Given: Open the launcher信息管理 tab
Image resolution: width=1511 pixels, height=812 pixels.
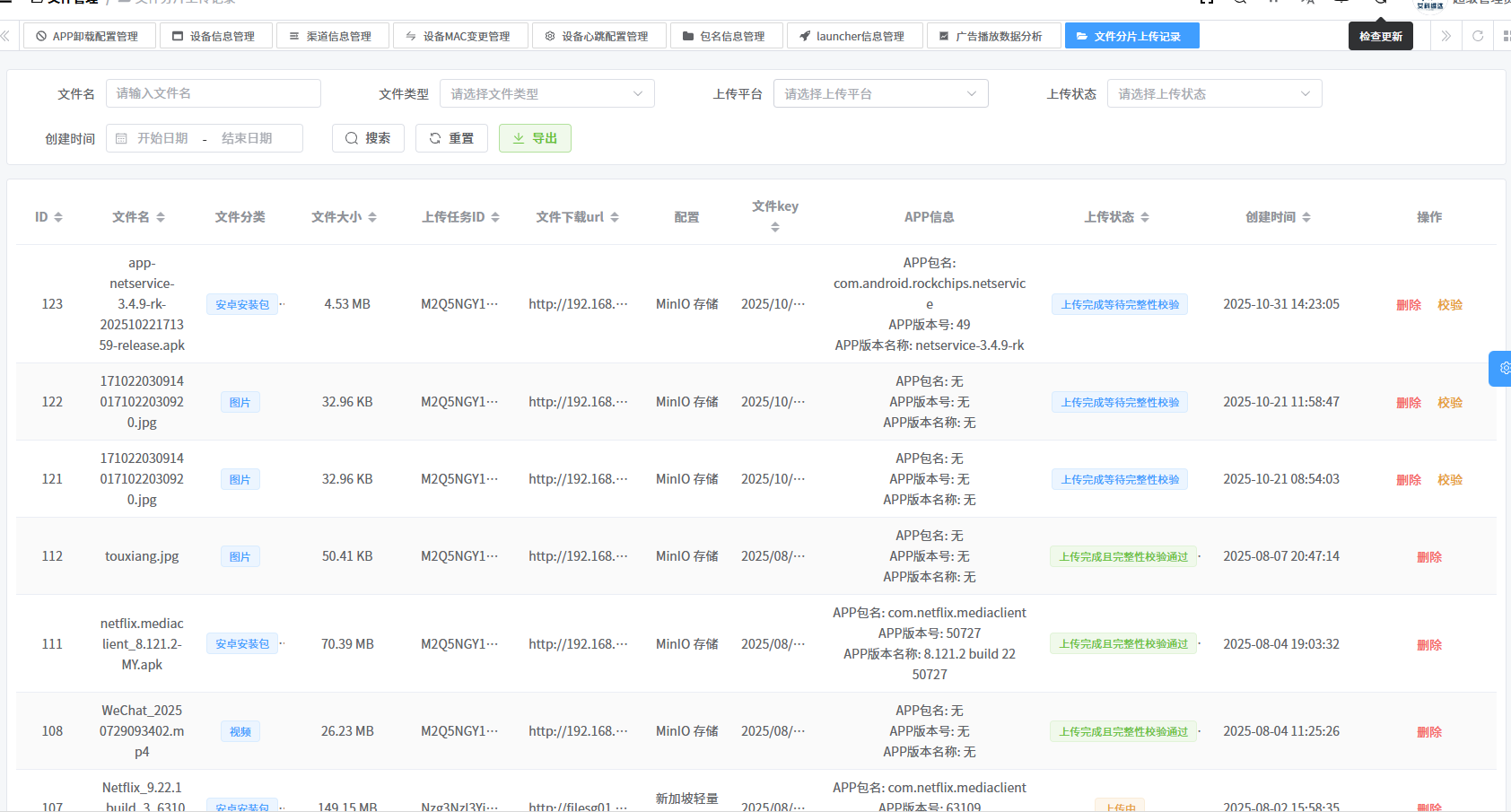Looking at the screenshot, I should click(x=852, y=36).
